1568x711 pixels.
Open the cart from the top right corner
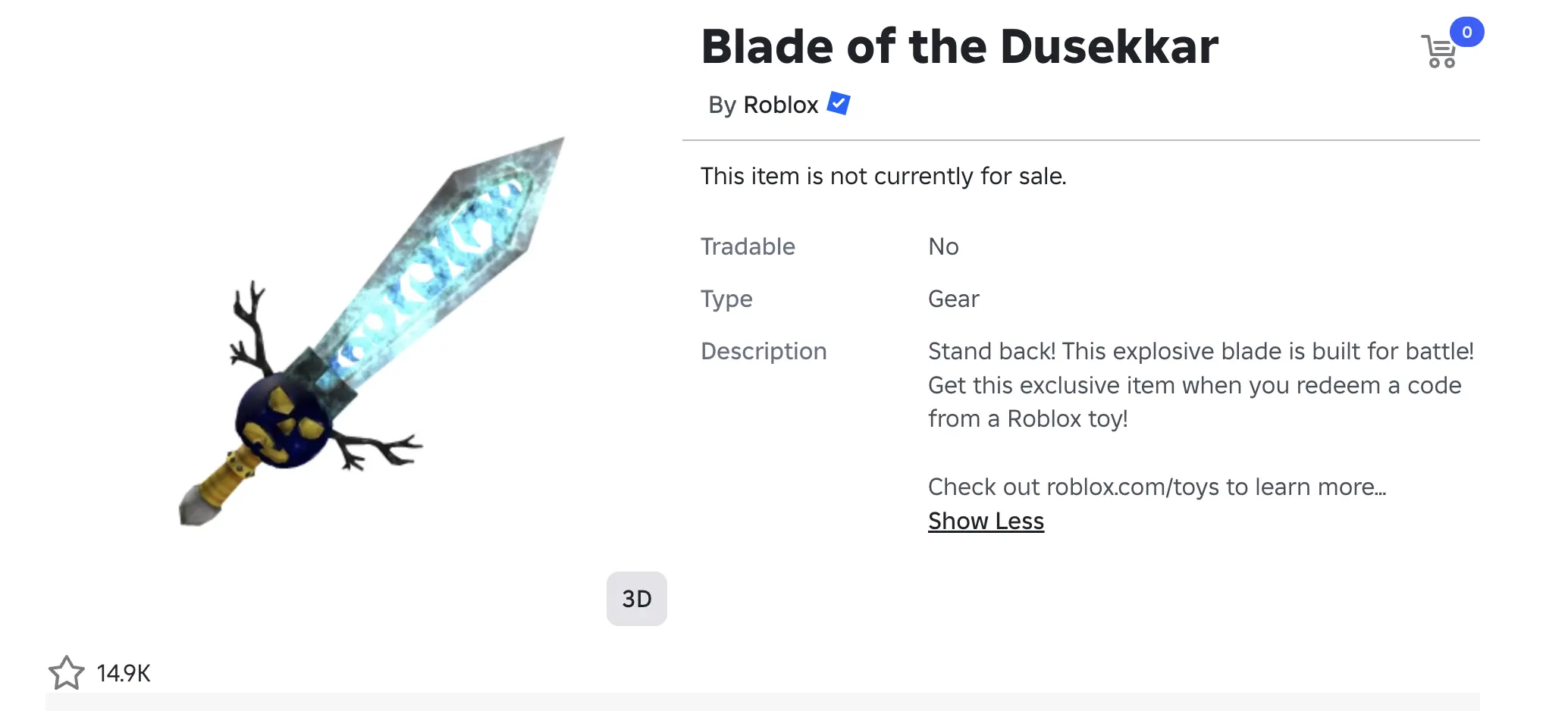point(1440,50)
